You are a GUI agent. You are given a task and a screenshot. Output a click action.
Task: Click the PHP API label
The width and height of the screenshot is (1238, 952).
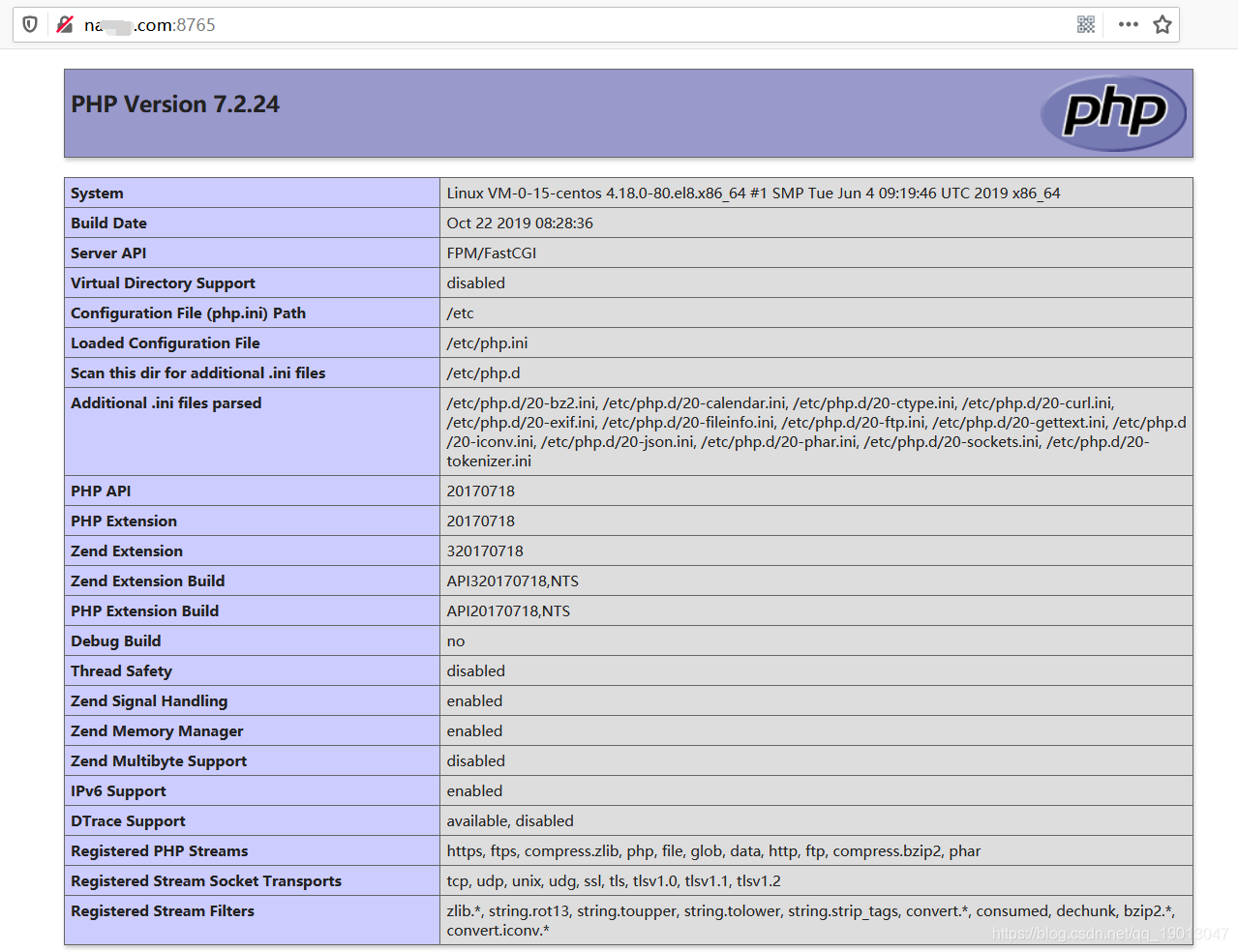click(101, 491)
